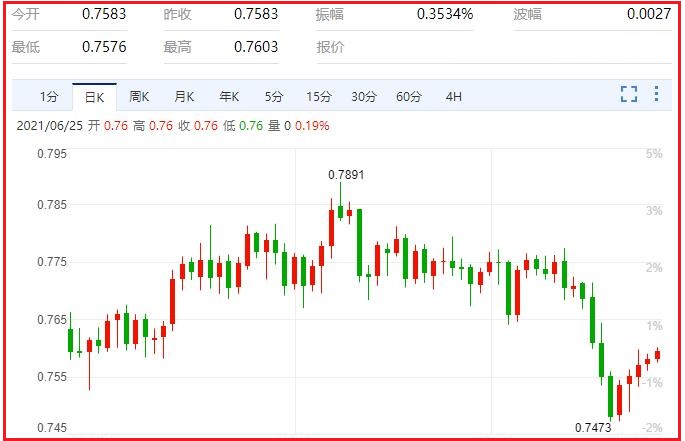
Task: Select the 15分 interval tab
Action: click(x=319, y=97)
